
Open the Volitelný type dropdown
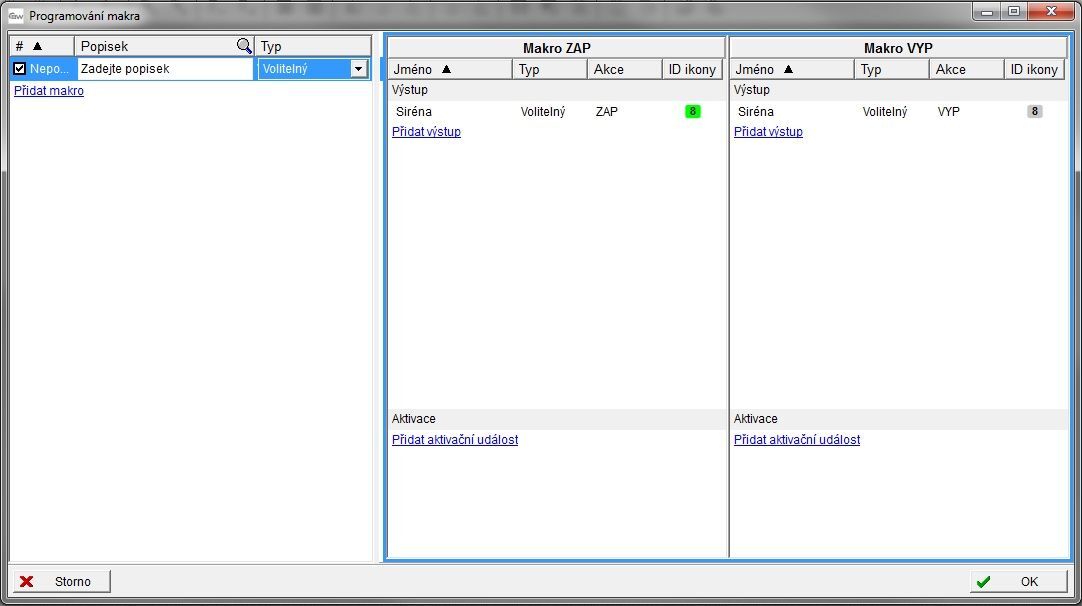(x=358, y=69)
